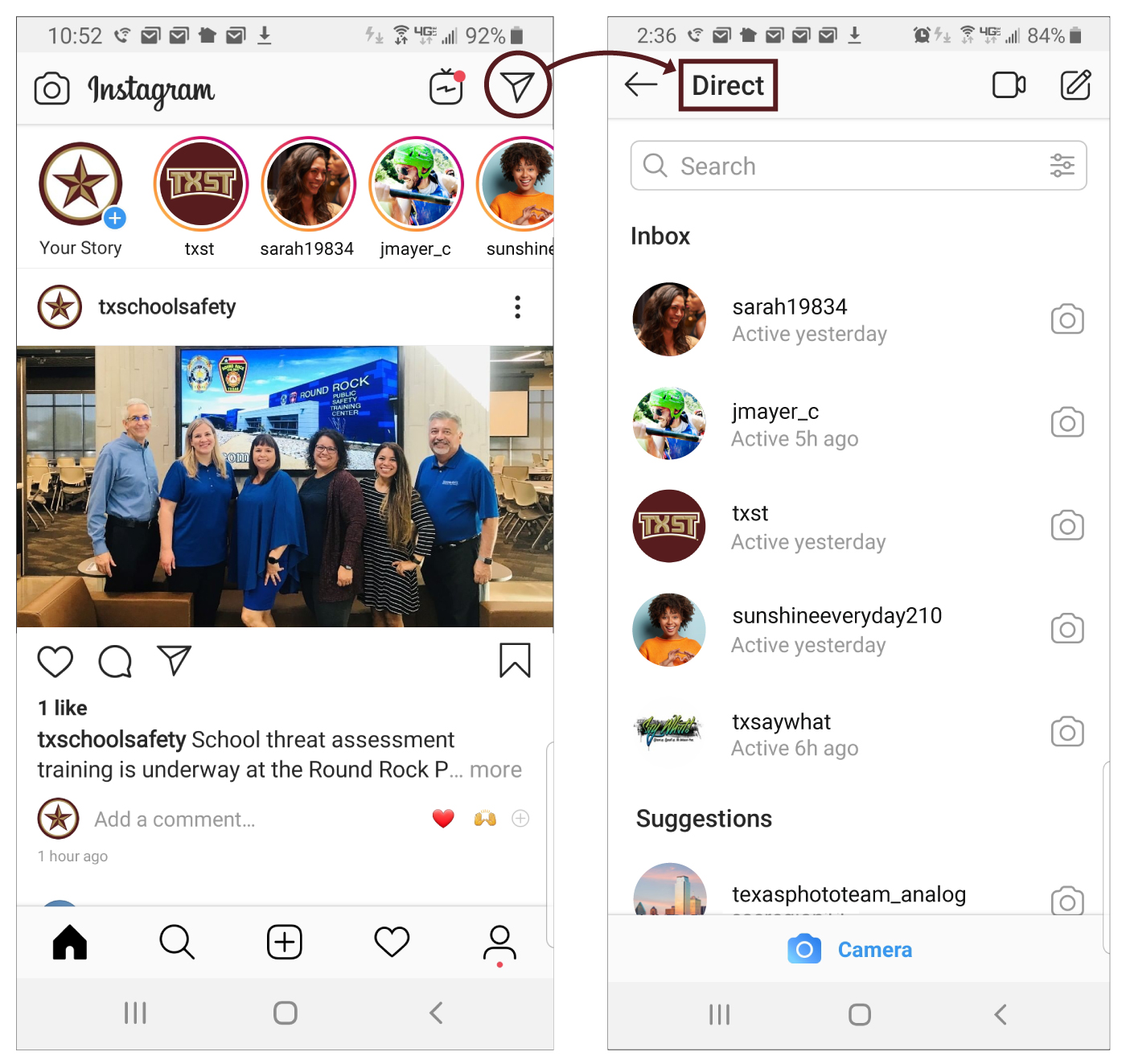
Task: Send a photo to texasphototeam_analog via camera icon
Action: (x=1067, y=900)
